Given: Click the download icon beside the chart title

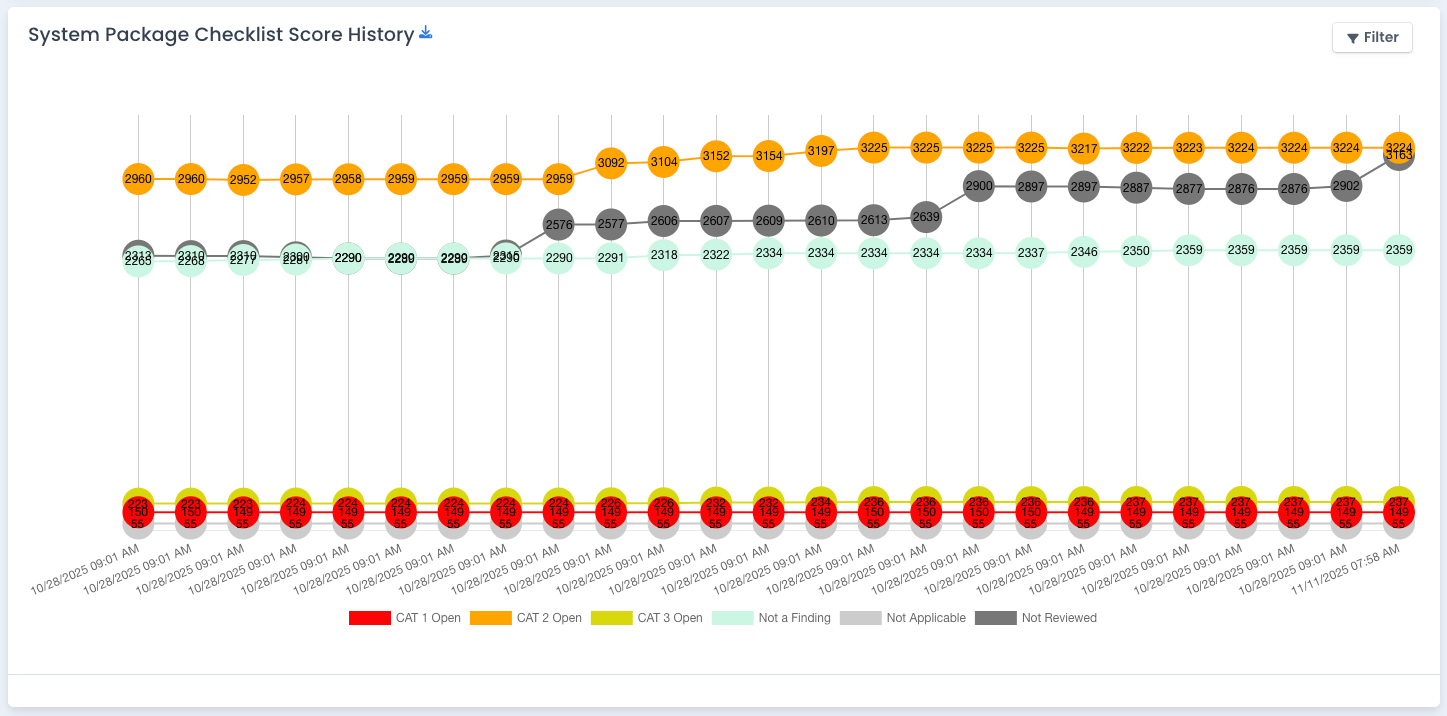Looking at the screenshot, I should coord(426,33).
